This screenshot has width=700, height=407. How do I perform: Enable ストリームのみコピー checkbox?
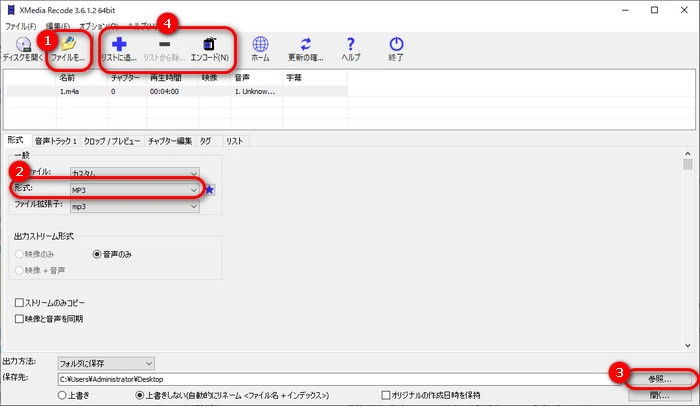point(19,303)
